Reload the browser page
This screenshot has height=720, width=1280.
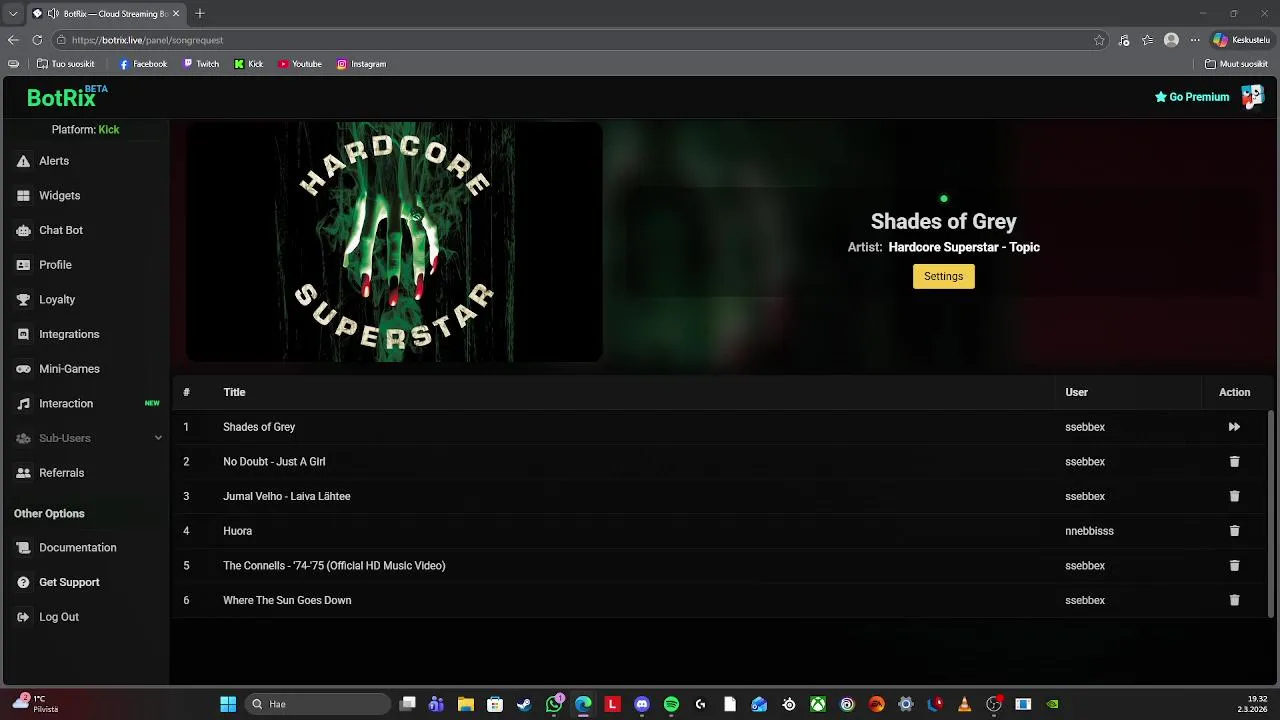coord(37,40)
